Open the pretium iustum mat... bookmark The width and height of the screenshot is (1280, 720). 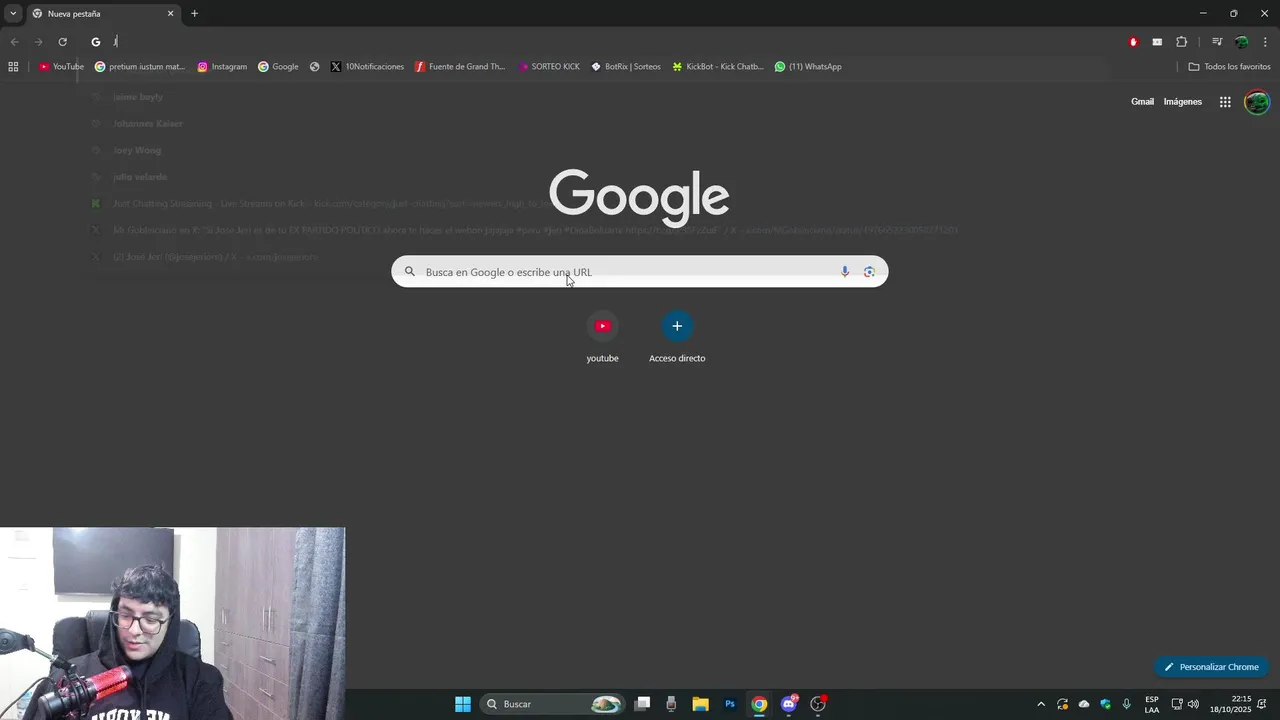point(140,67)
